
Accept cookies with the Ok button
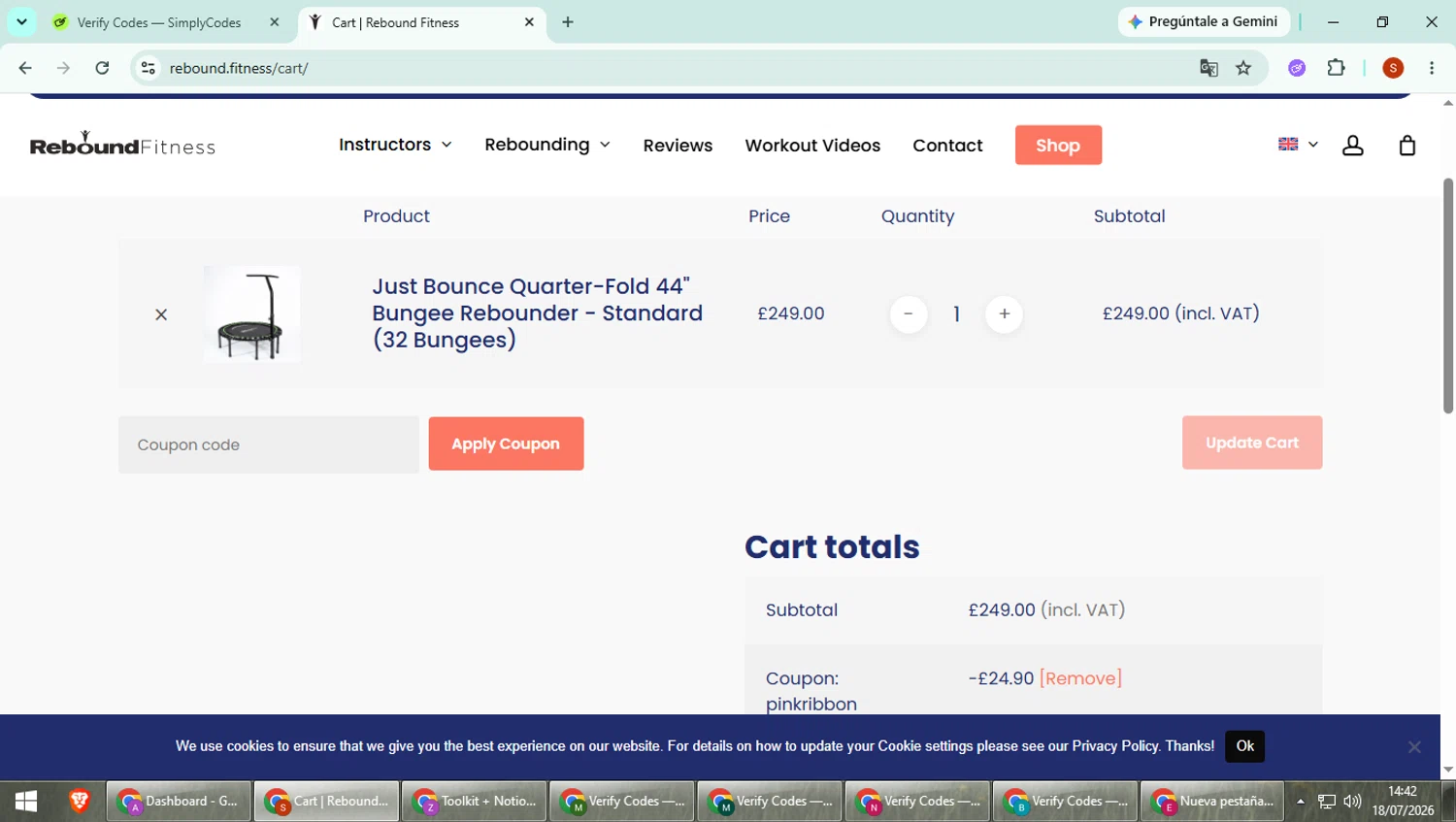(x=1244, y=746)
